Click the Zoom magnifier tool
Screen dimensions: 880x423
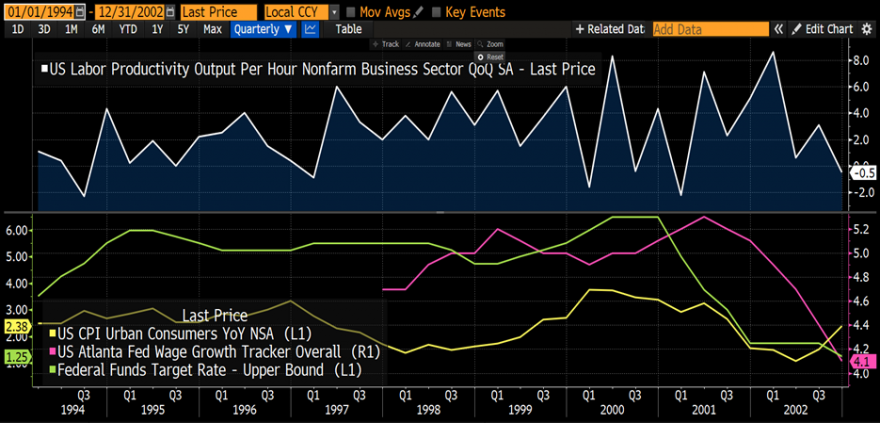click(x=490, y=45)
